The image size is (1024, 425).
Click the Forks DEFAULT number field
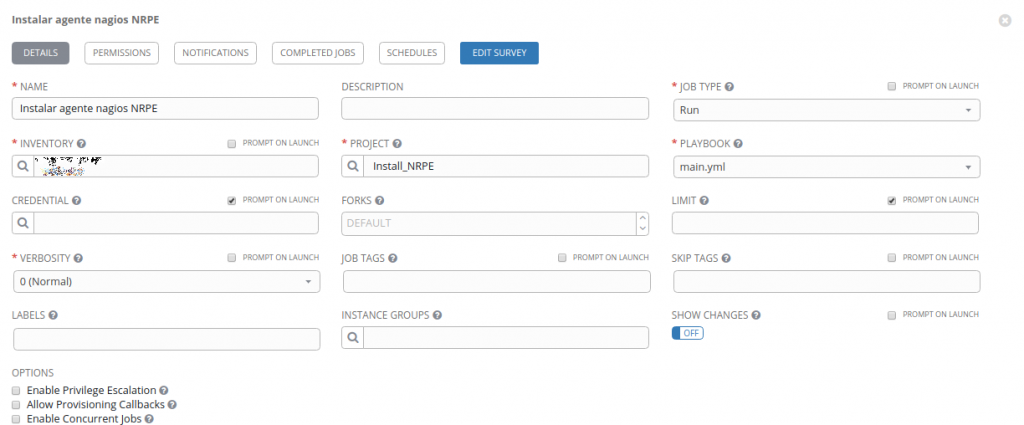[489, 223]
